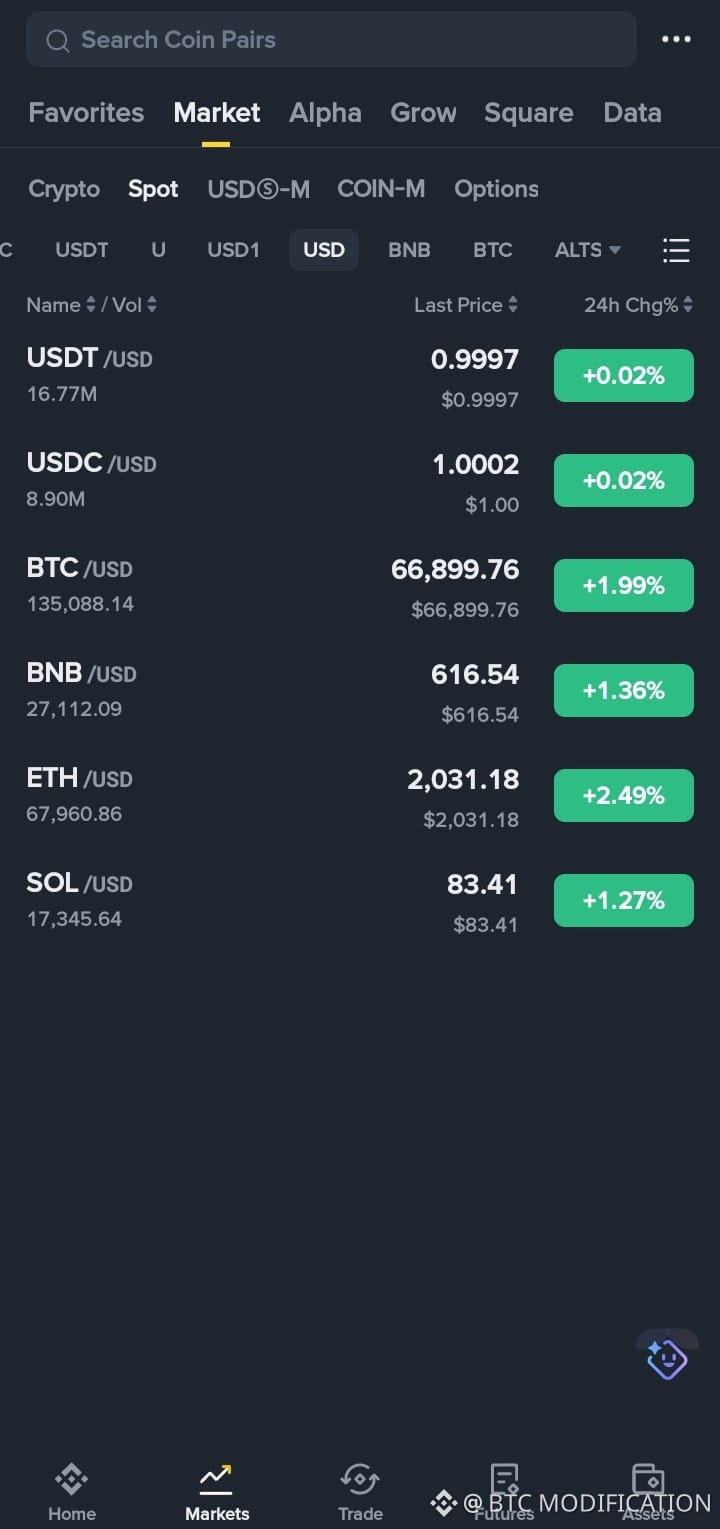Image resolution: width=720 pixels, height=1529 pixels.
Task: Switch to the USDⓈ-M tab
Action: (258, 189)
